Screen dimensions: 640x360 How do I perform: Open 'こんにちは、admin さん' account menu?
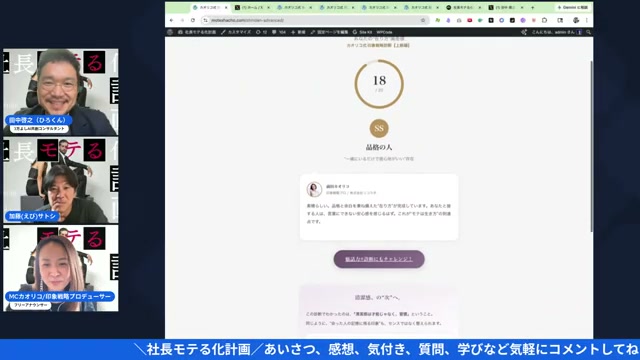click(556, 32)
